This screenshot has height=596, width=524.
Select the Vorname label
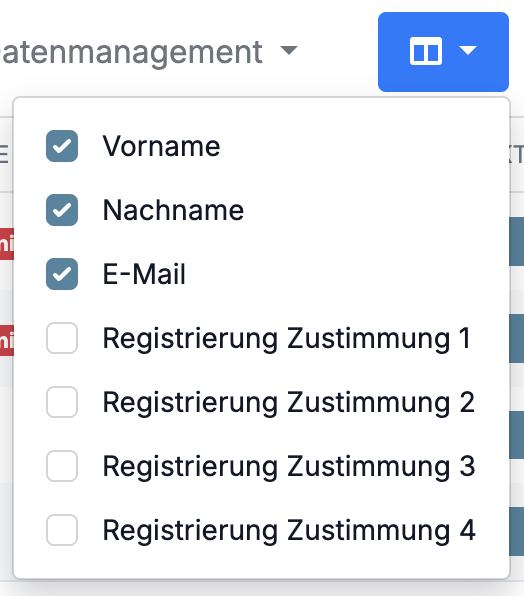coord(161,146)
